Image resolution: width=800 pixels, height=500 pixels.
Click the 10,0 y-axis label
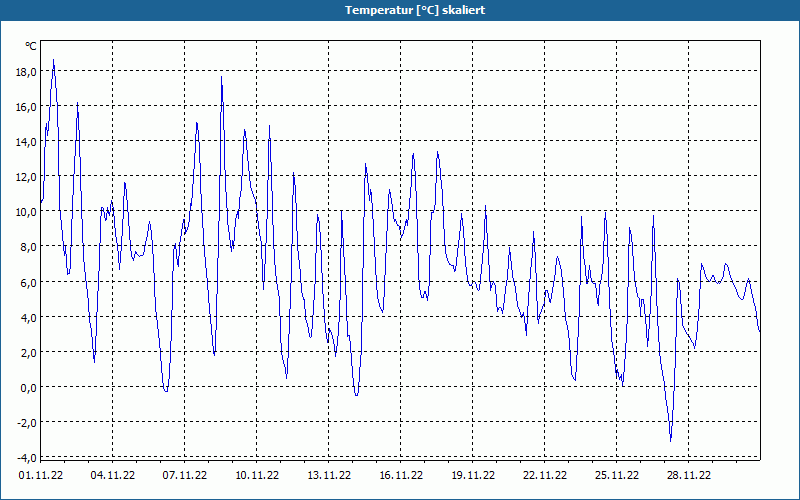(26, 212)
